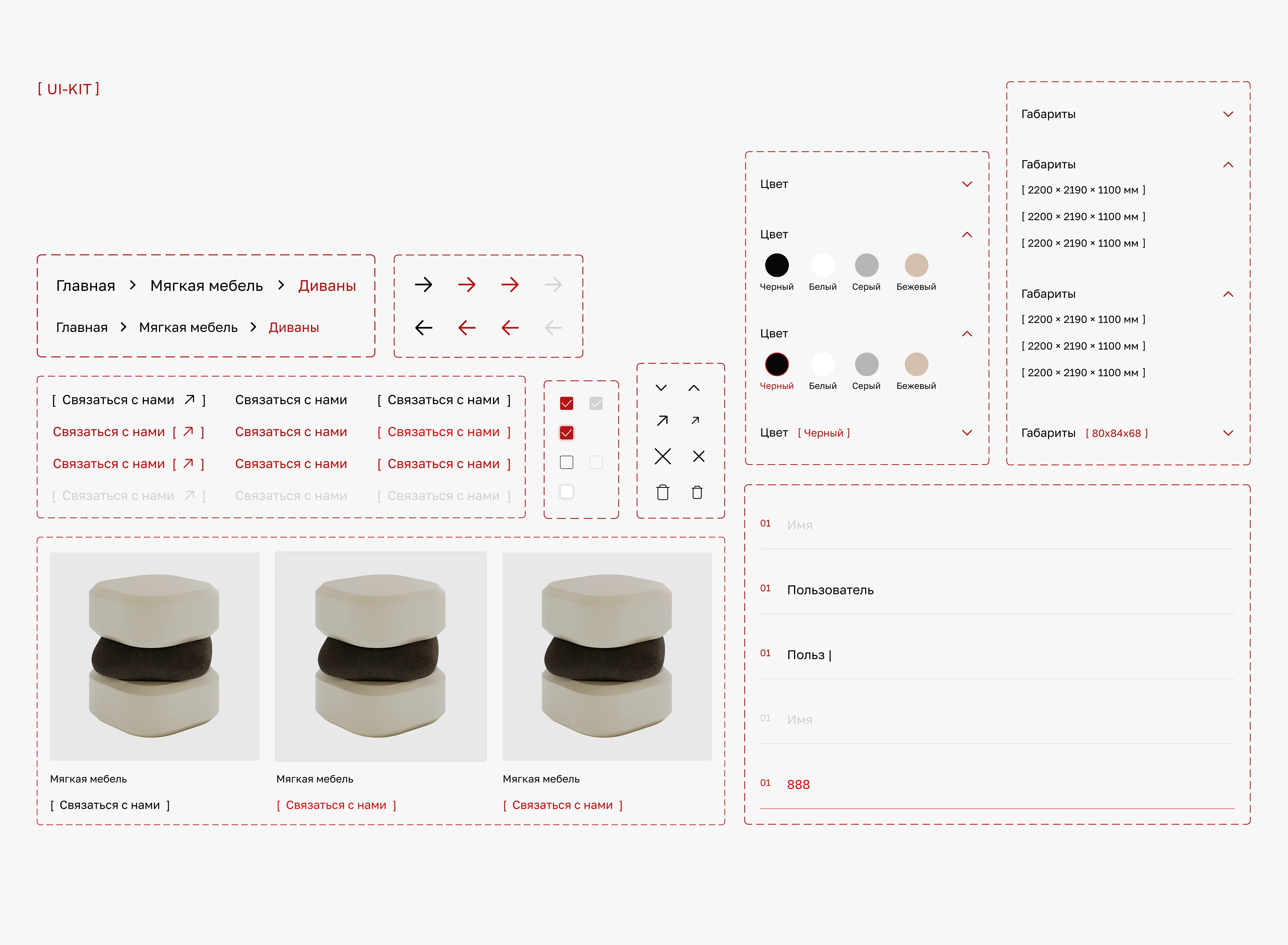Click the large X close icon
The image size is (1288, 945).
tap(662, 456)
